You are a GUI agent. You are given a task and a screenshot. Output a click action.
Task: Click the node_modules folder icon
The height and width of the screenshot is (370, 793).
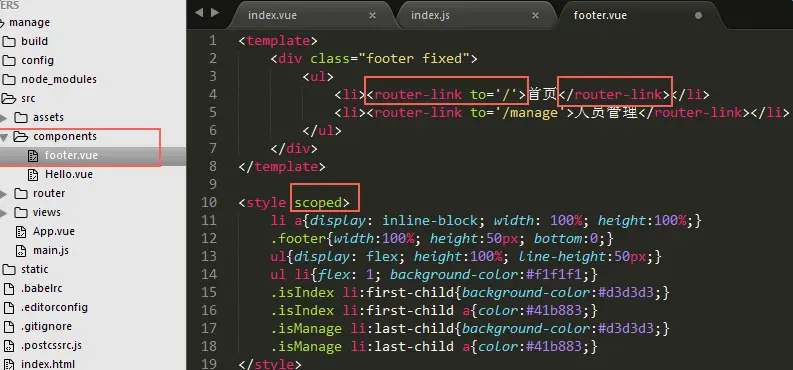click(9, 79)
